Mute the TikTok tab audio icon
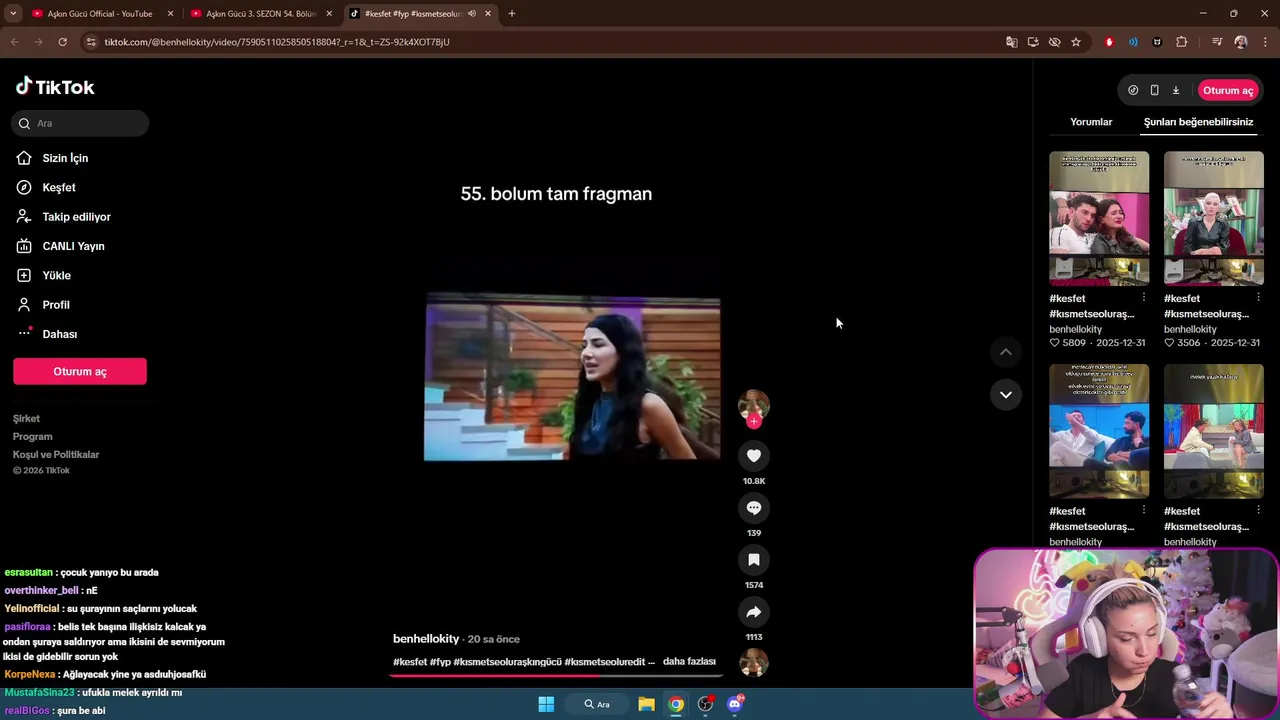The image size is (1280, 720). 471,14
